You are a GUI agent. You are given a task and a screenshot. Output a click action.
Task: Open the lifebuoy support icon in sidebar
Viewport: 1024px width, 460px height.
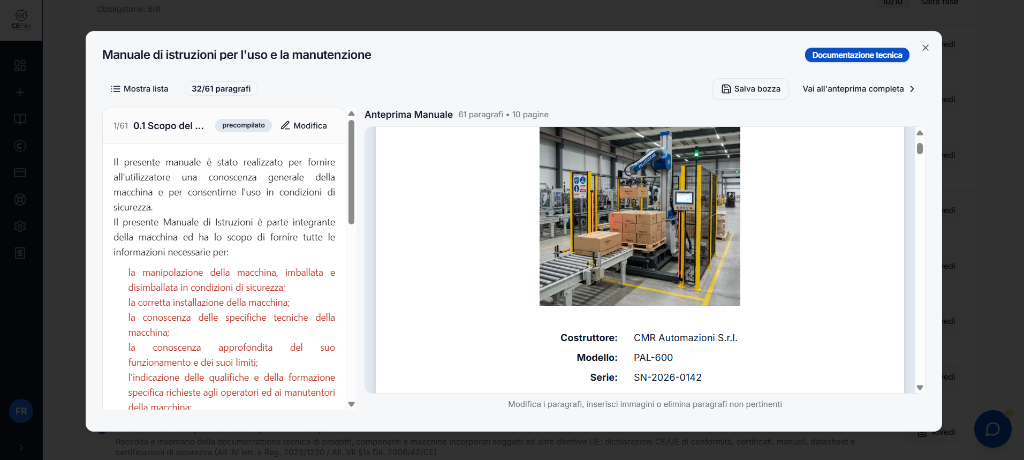20,199
